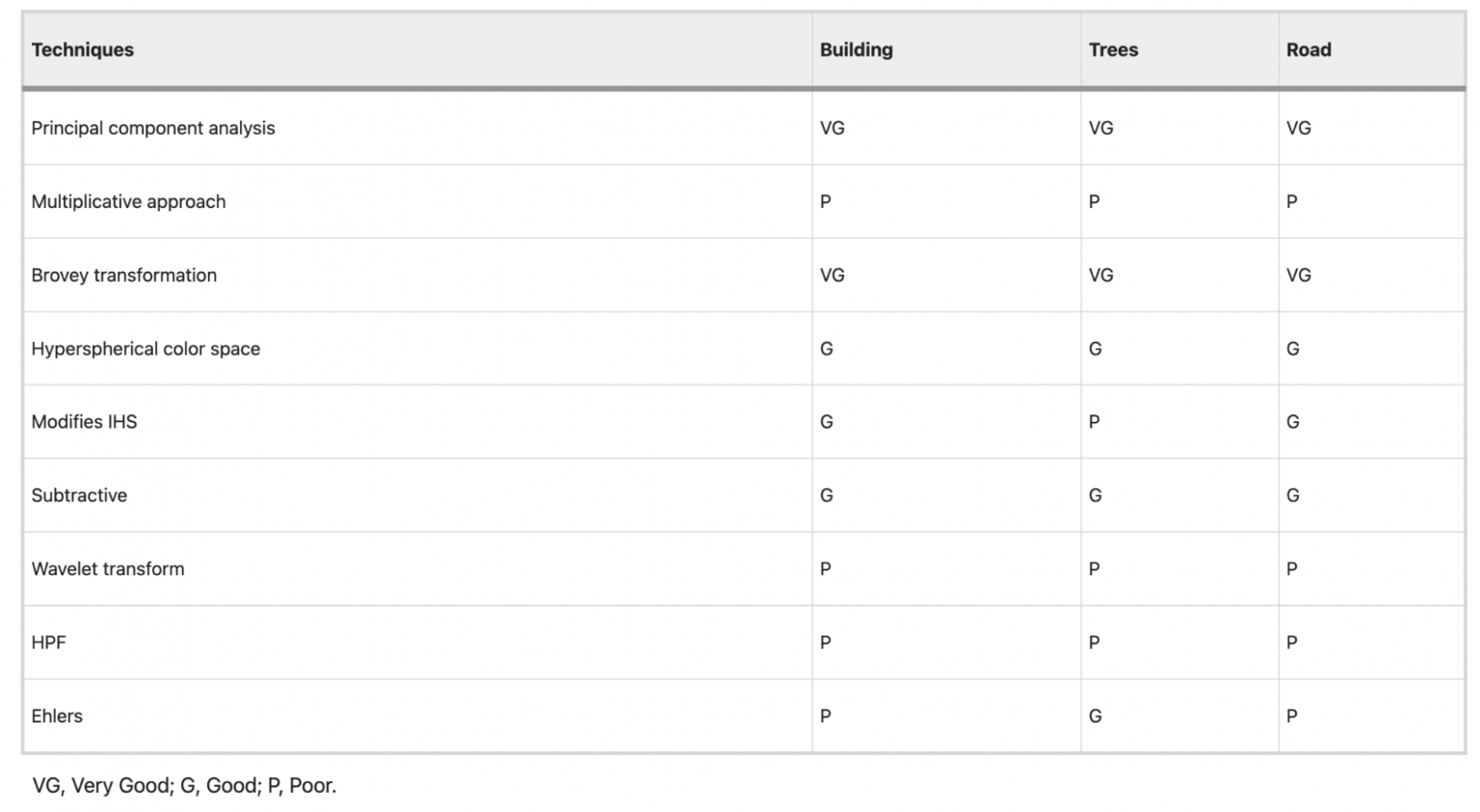Select the Hyperspherical color space row label

point(145,349)
